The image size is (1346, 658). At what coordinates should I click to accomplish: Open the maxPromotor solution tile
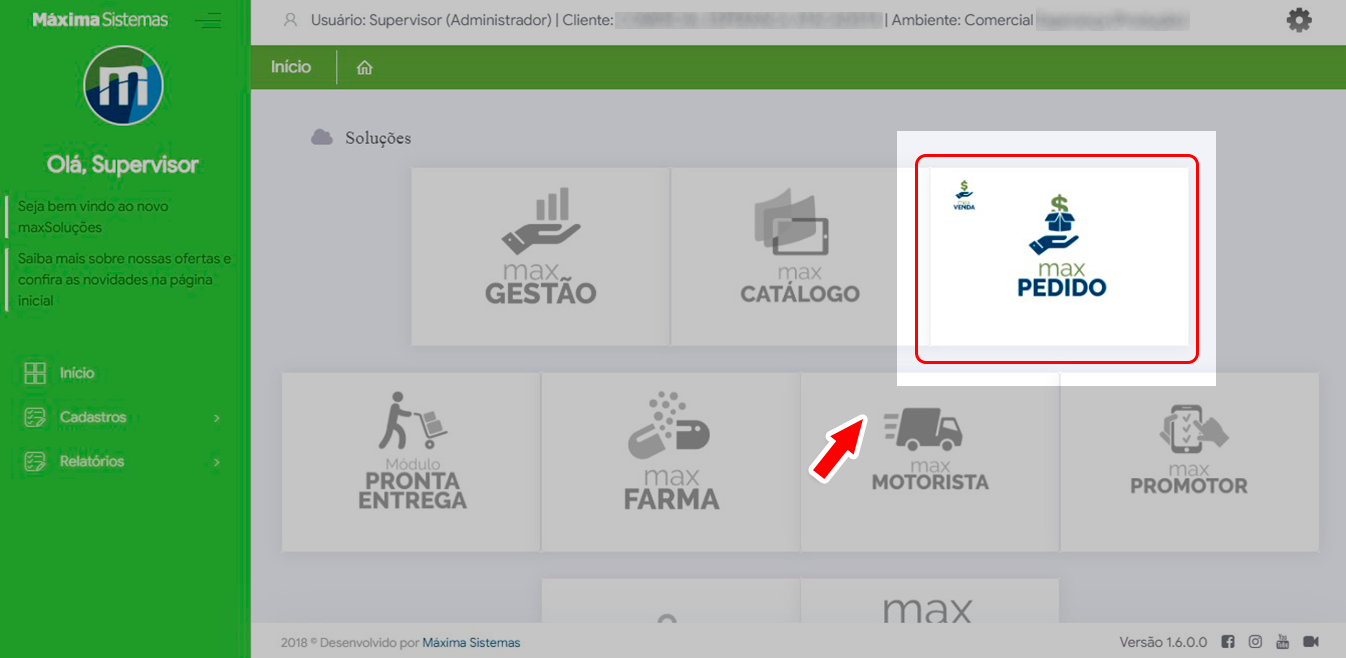click(x=1189, y=462)
